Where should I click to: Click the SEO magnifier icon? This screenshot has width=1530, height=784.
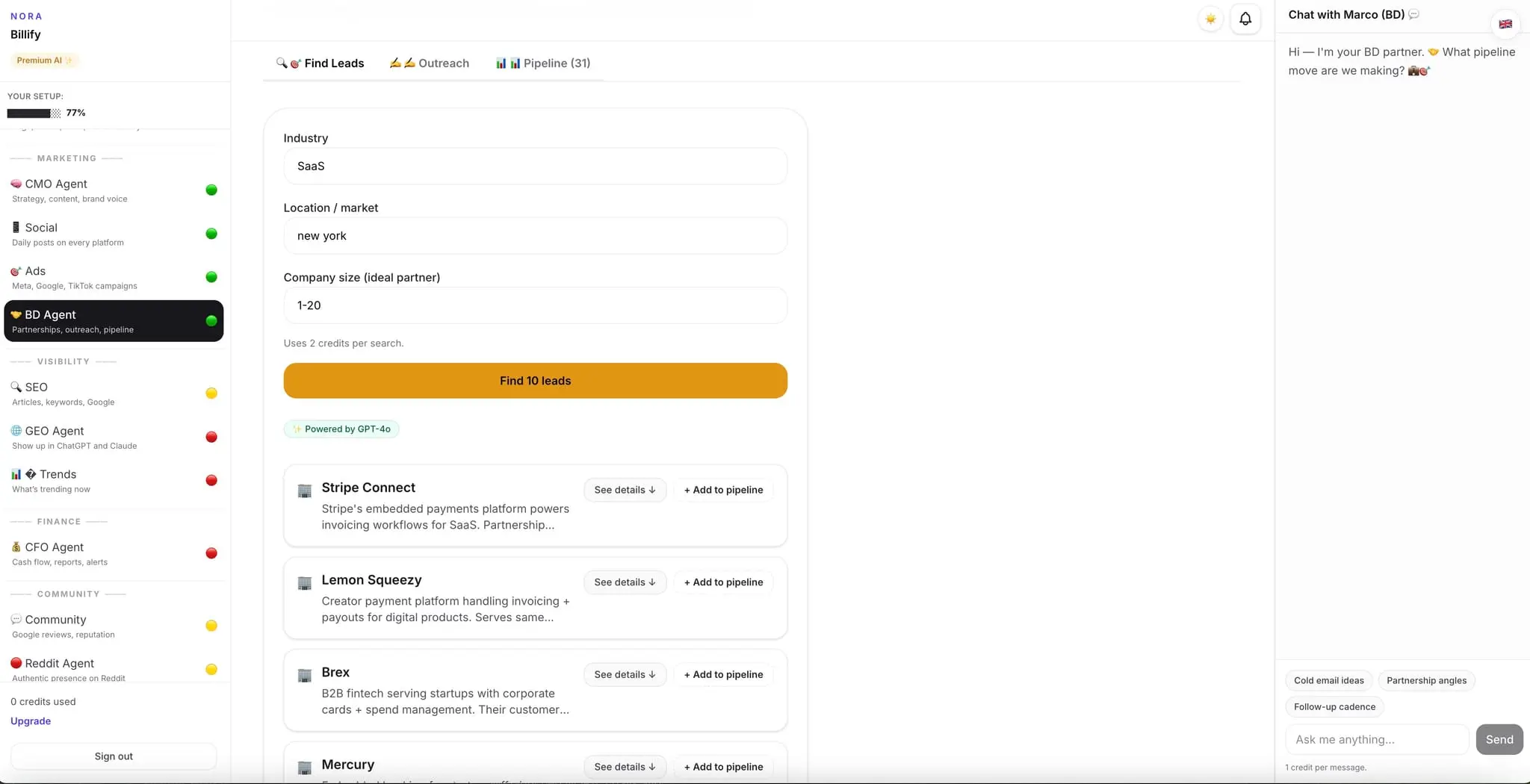click(16, 387)
